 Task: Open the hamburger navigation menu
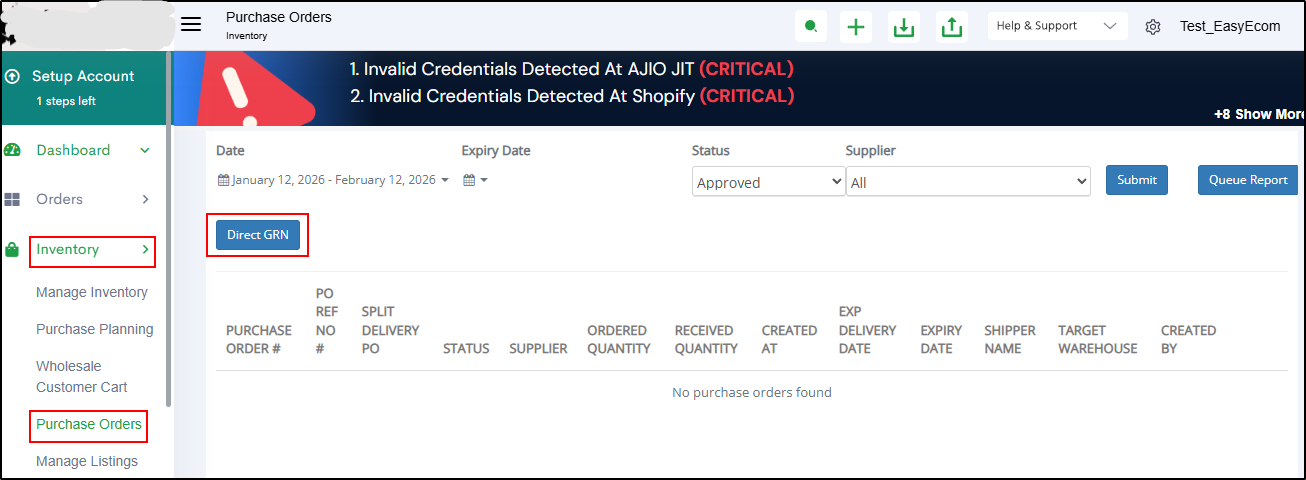tap(191, 25)
